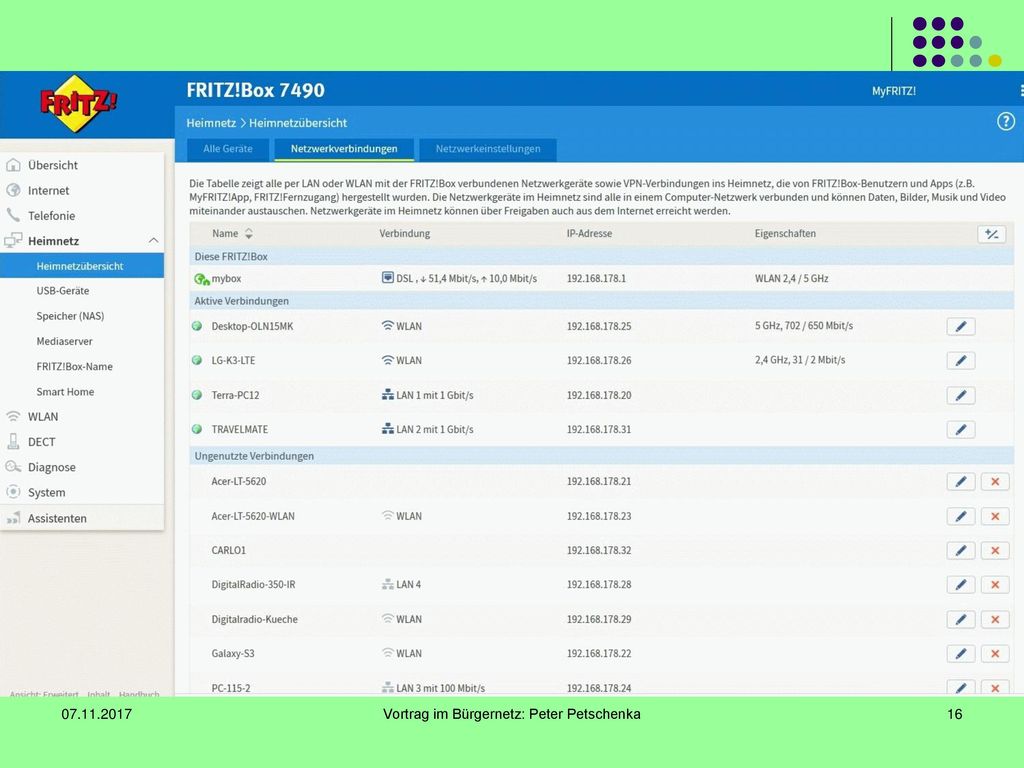Click Heimnetz in the breadcrumb
This screenshot has height=768, width=1024.
point(211,123)
